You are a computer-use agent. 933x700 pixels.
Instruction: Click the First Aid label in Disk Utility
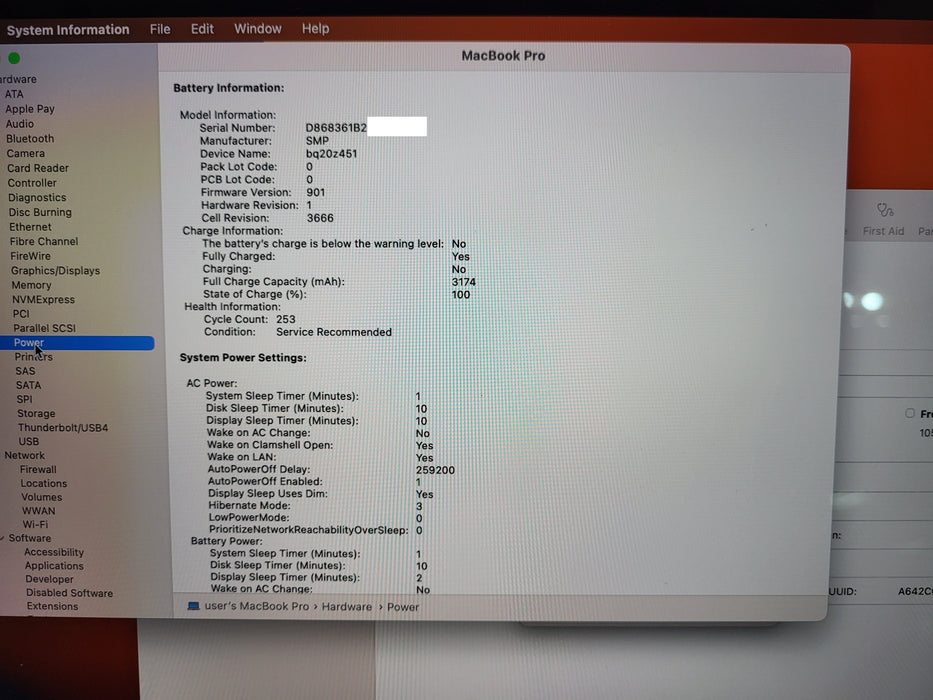883,231
